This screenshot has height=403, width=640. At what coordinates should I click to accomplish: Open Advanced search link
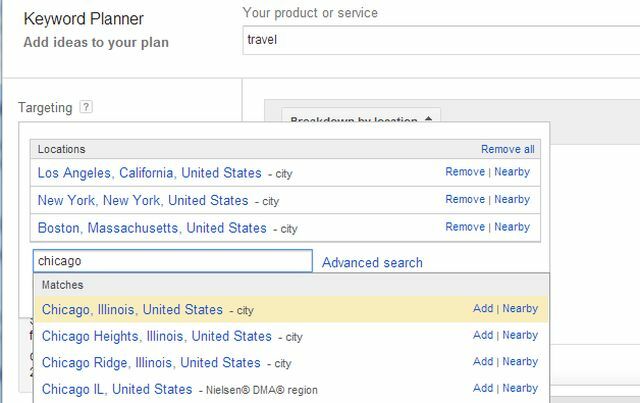372,263
